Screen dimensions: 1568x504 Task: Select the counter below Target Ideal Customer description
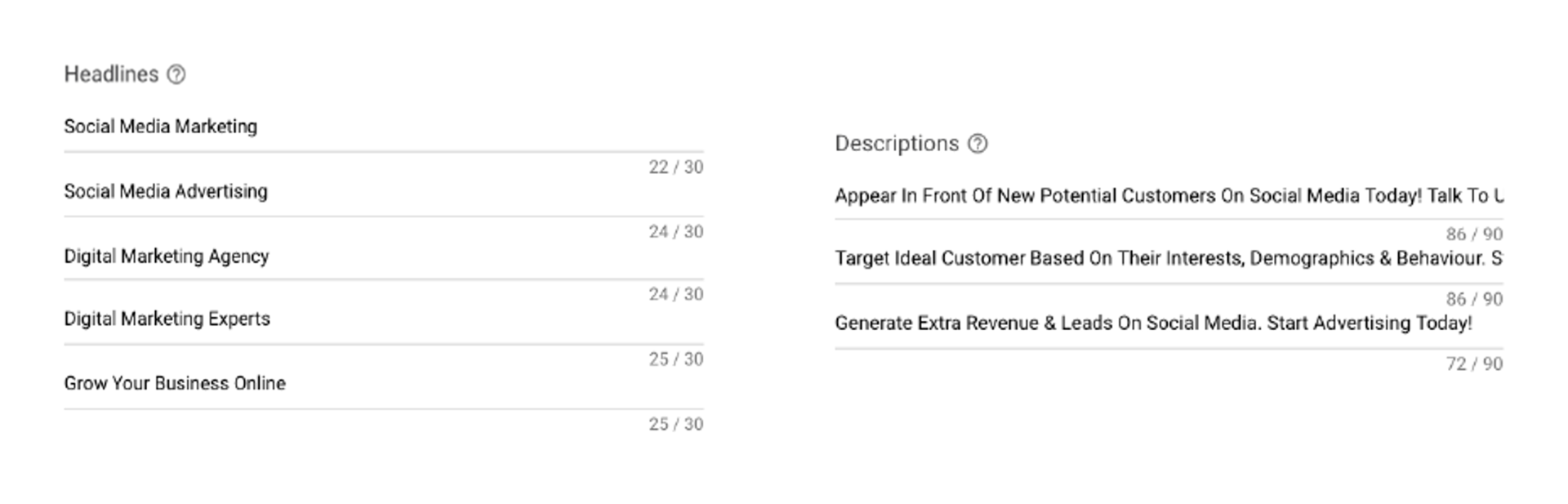(x=1474, y=300)
